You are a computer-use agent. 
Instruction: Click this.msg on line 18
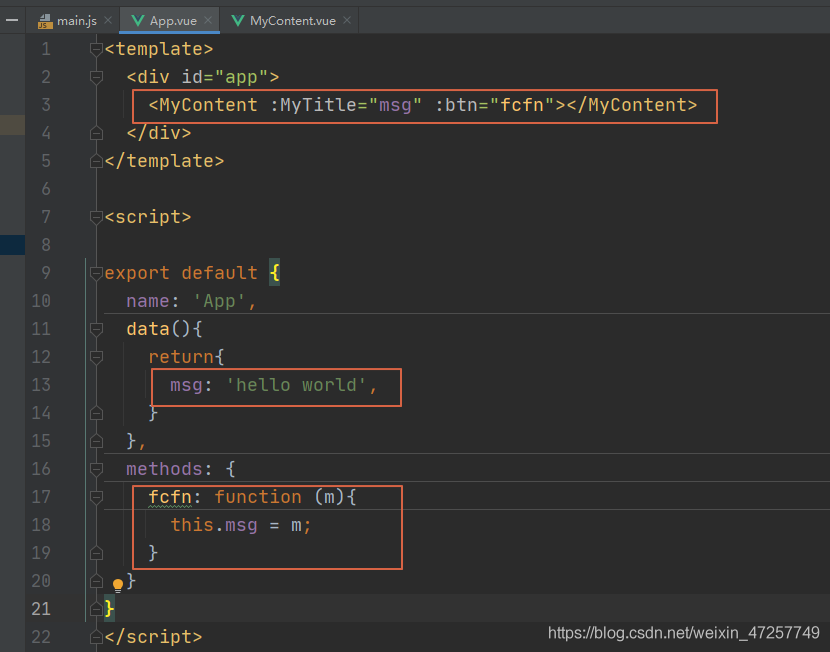(x=214, y=526)
